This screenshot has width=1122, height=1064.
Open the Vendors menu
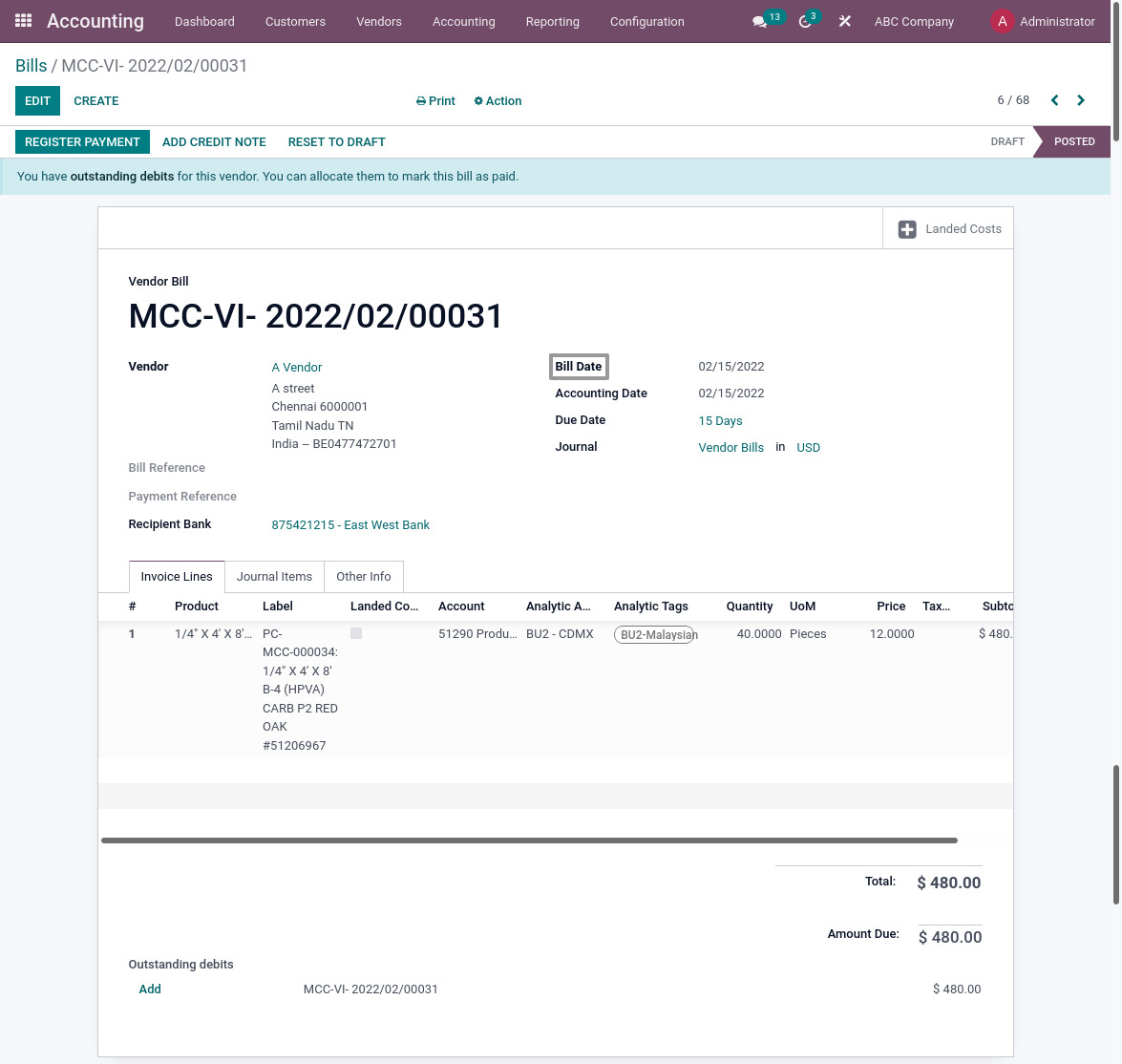point(378,21)
